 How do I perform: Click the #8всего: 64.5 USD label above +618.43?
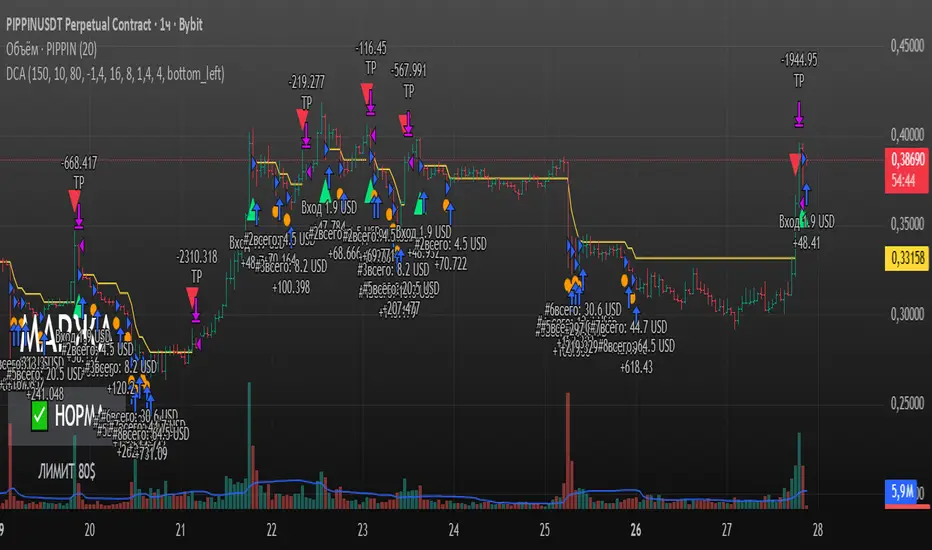click(x=637, y=347)
